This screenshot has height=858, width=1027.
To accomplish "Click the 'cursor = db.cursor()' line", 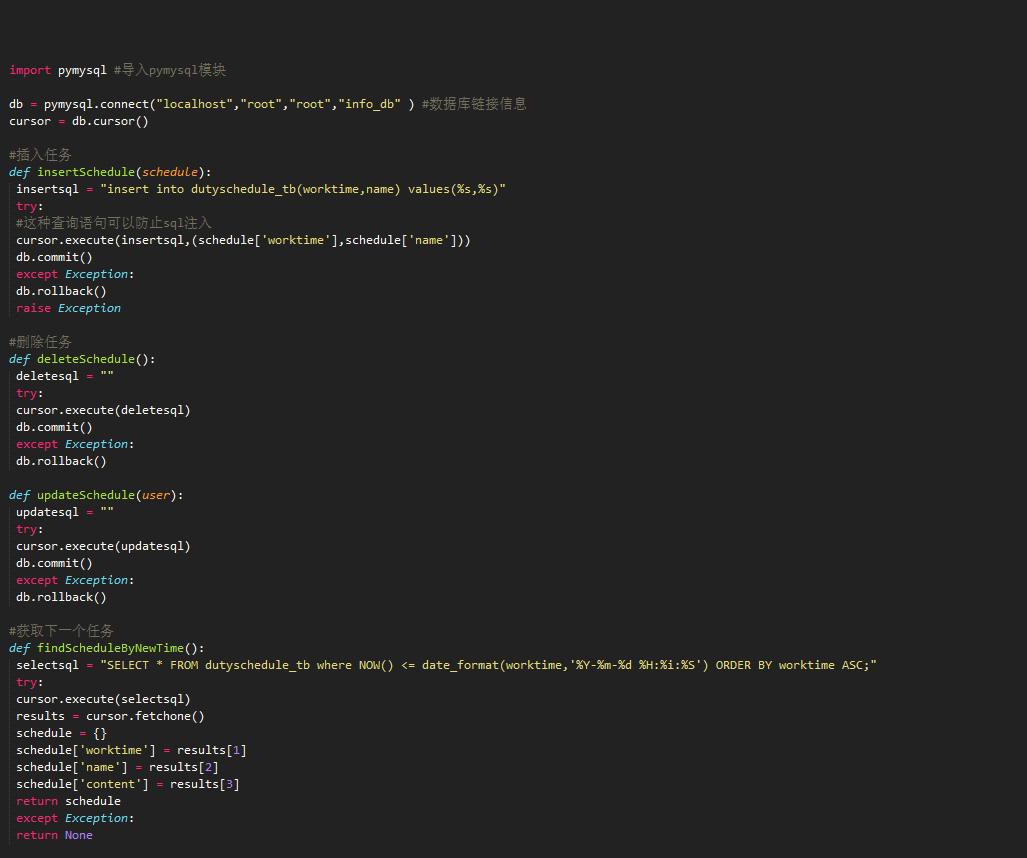I will click(x=79, y=121).
